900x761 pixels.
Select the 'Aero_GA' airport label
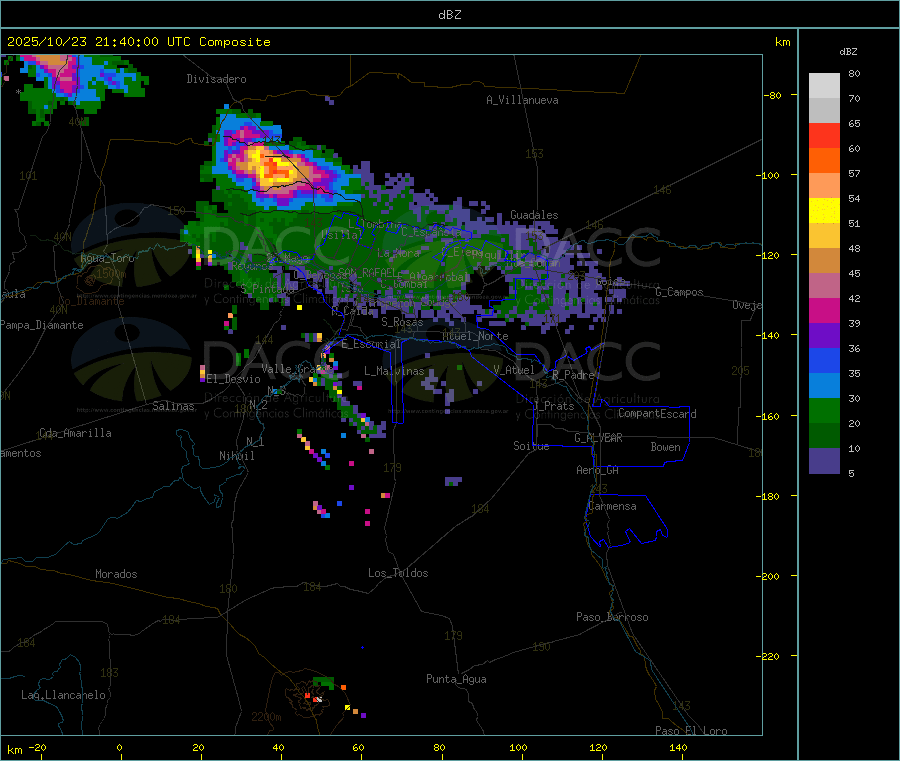[598, 470]
